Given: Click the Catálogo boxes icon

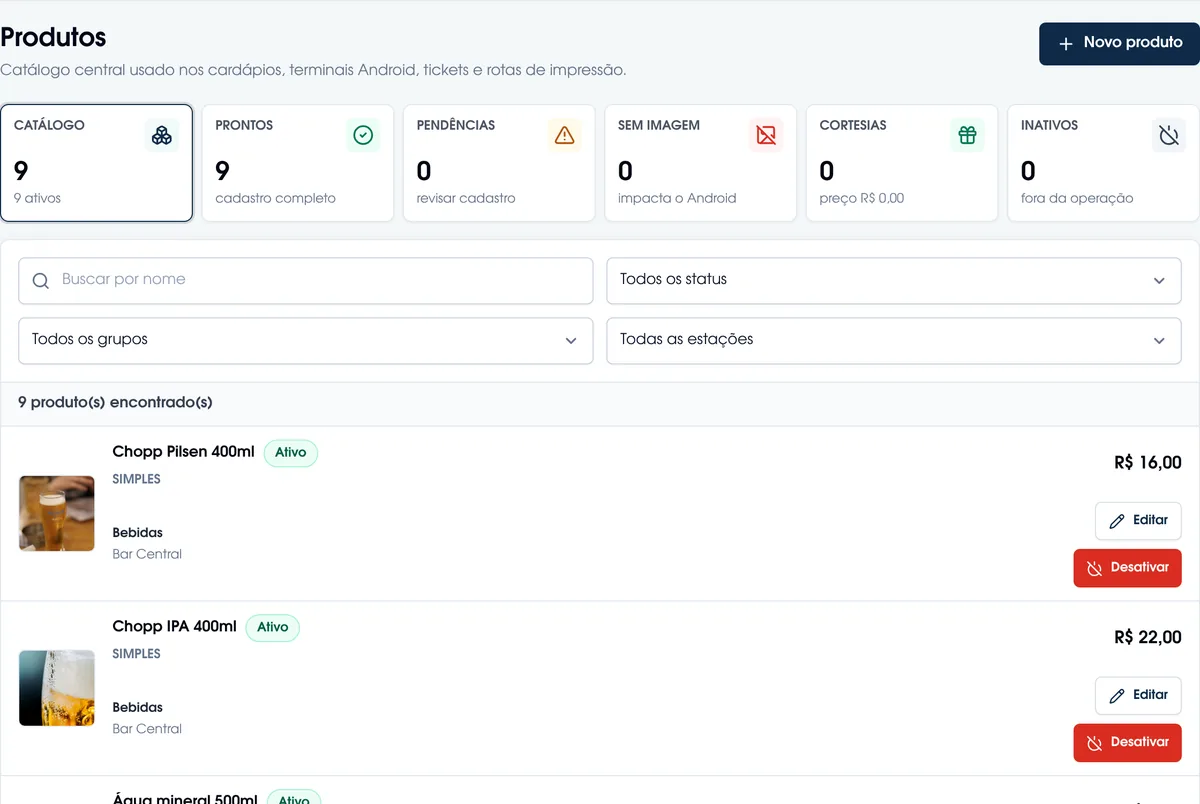Looking at the screenshot, I should tap(162, 135).
